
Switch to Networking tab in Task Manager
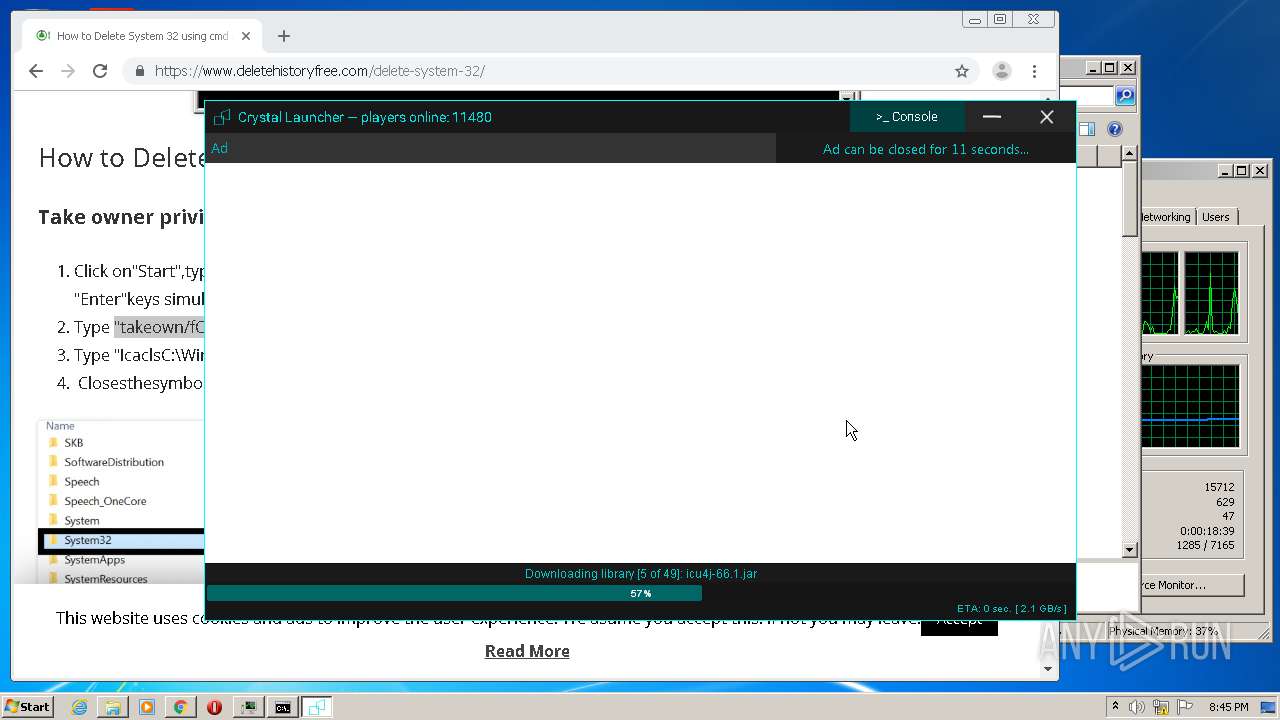(1165, 217)
